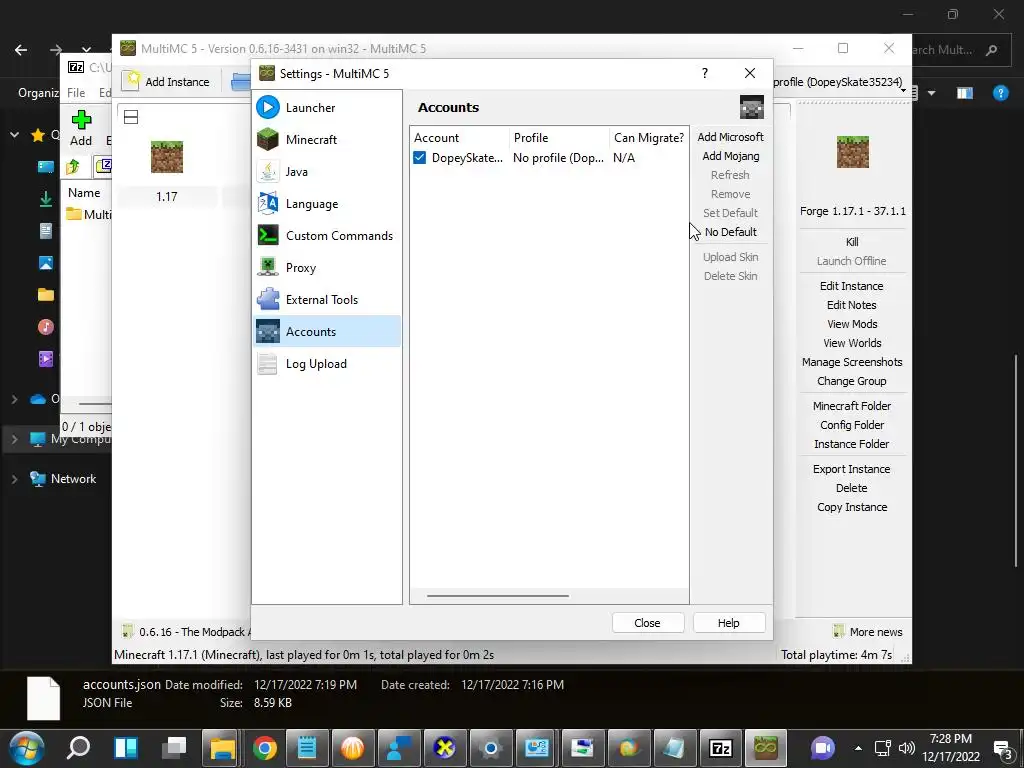
Task: Click the question mark help icon
Action: (x=705, y=73)
